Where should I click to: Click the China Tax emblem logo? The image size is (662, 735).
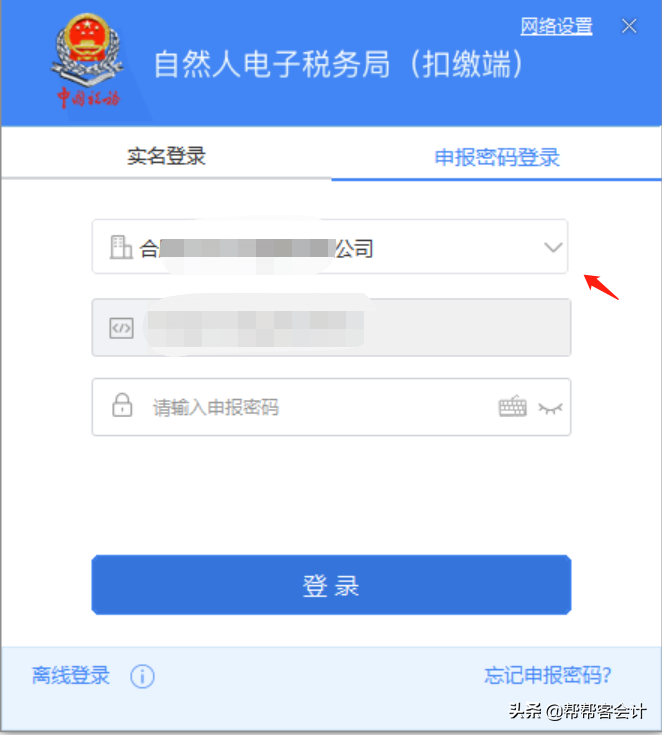(x=87, y=61)
